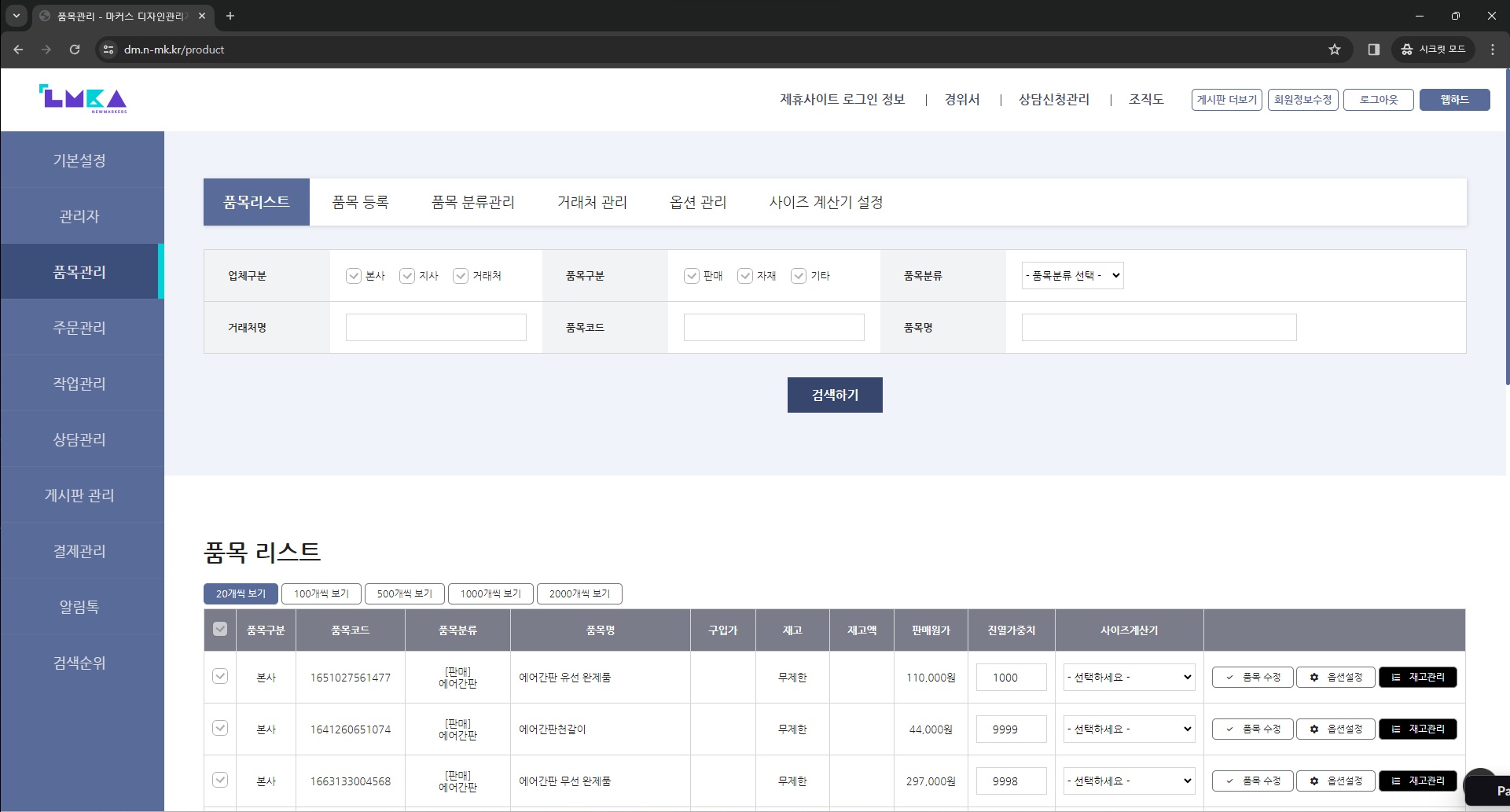Toggle the 자재 checkbox

click(745, 276)
